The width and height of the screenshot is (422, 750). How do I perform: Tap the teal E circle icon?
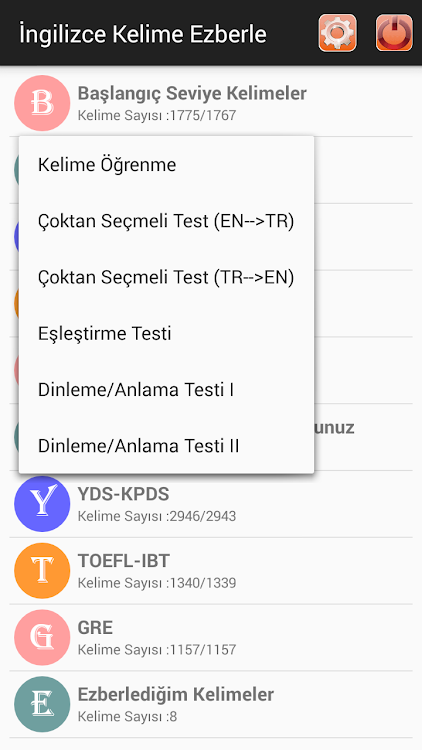coord(42,704)
